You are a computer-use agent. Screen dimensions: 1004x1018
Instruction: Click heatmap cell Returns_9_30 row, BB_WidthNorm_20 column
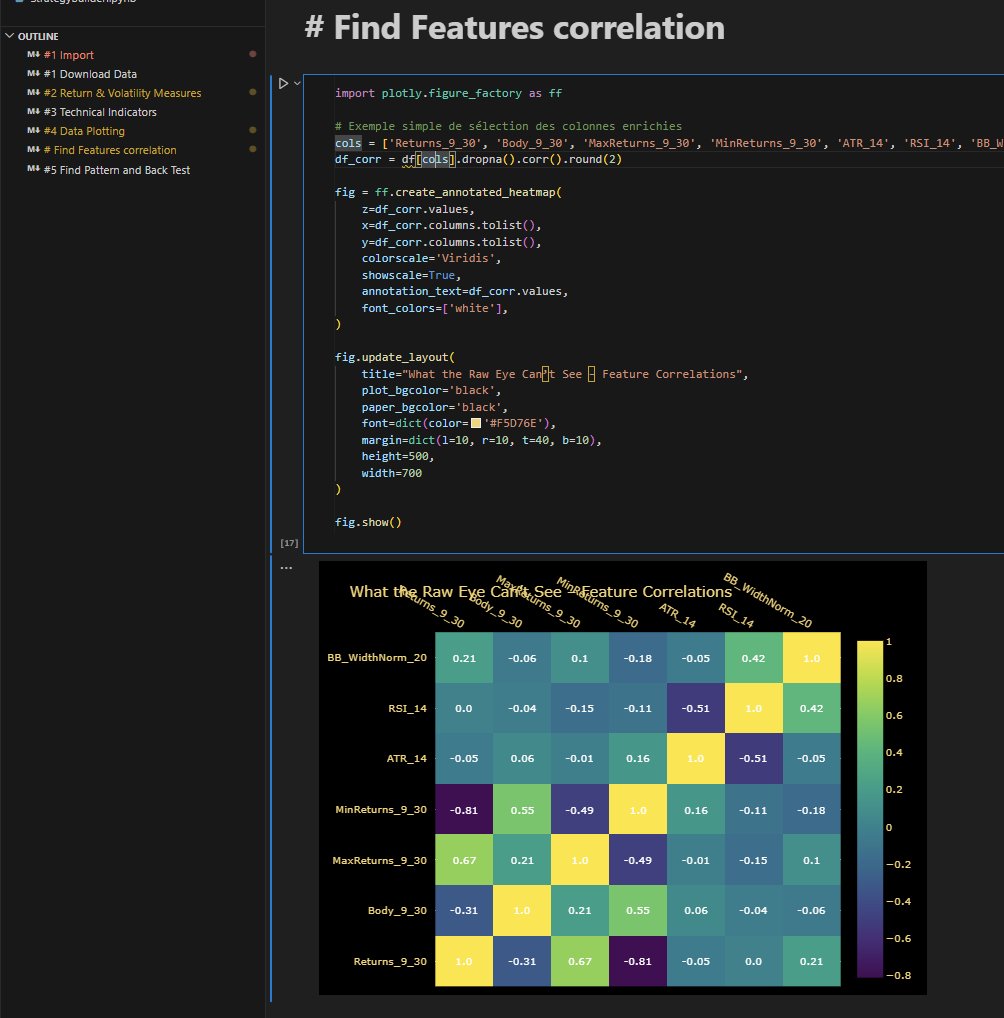[812, 962]
